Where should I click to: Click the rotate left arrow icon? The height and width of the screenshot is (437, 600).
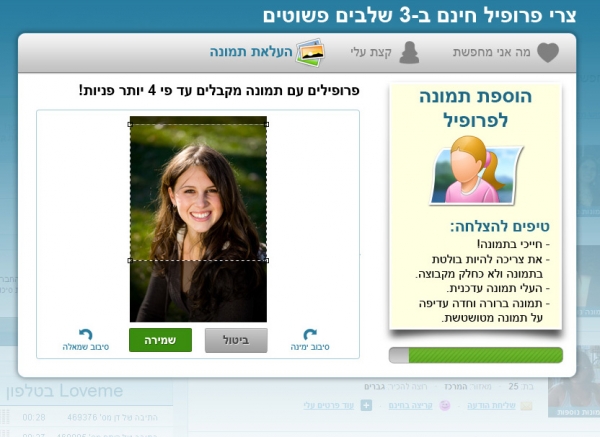(x=86, y=334)
